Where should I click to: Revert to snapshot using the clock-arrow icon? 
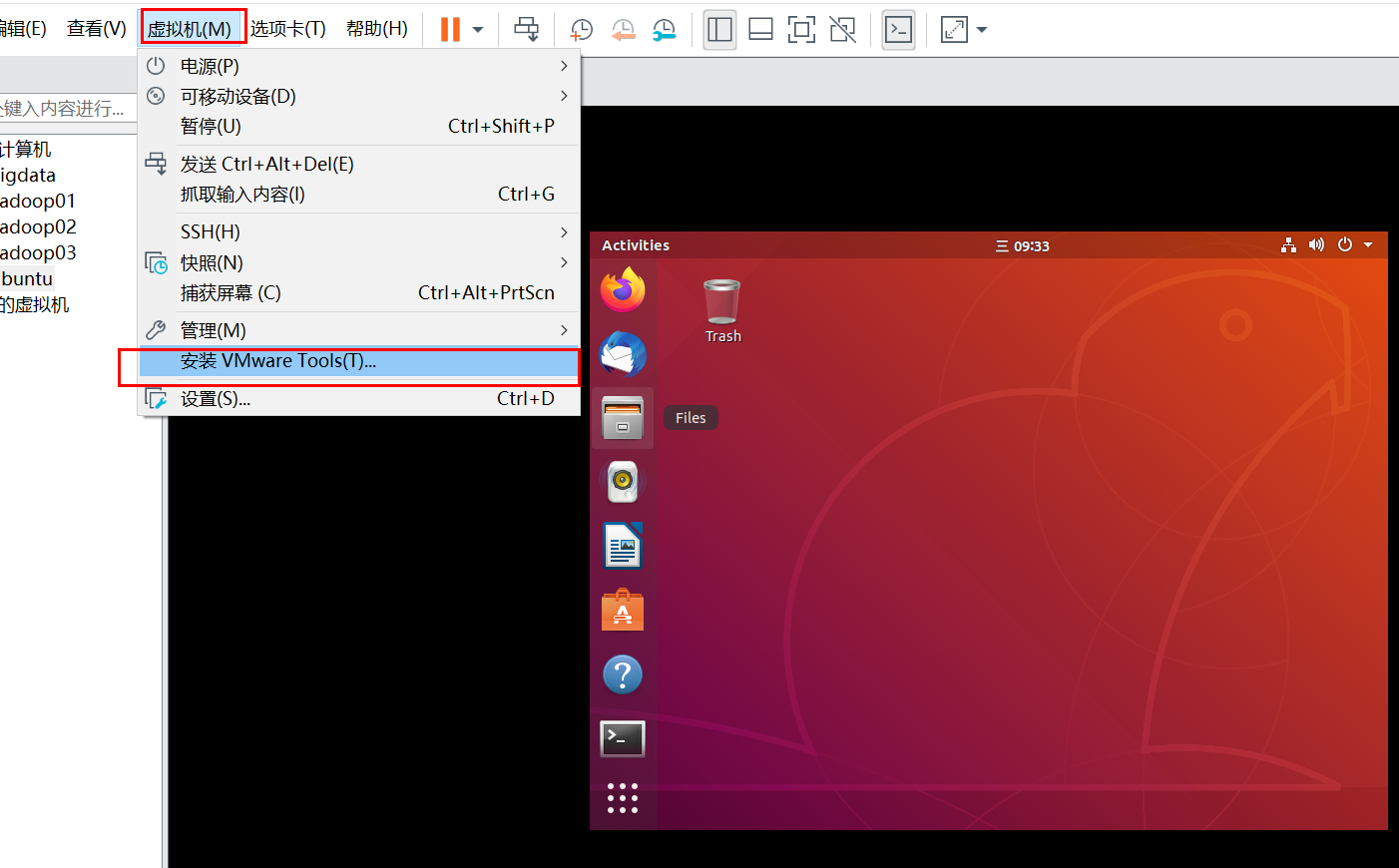pos(623,30)
